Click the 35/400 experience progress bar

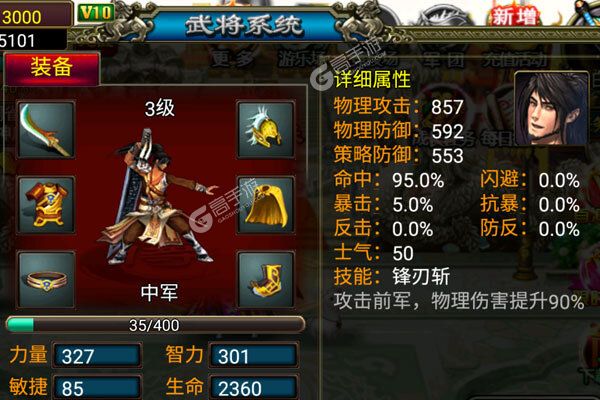point(155,325)
